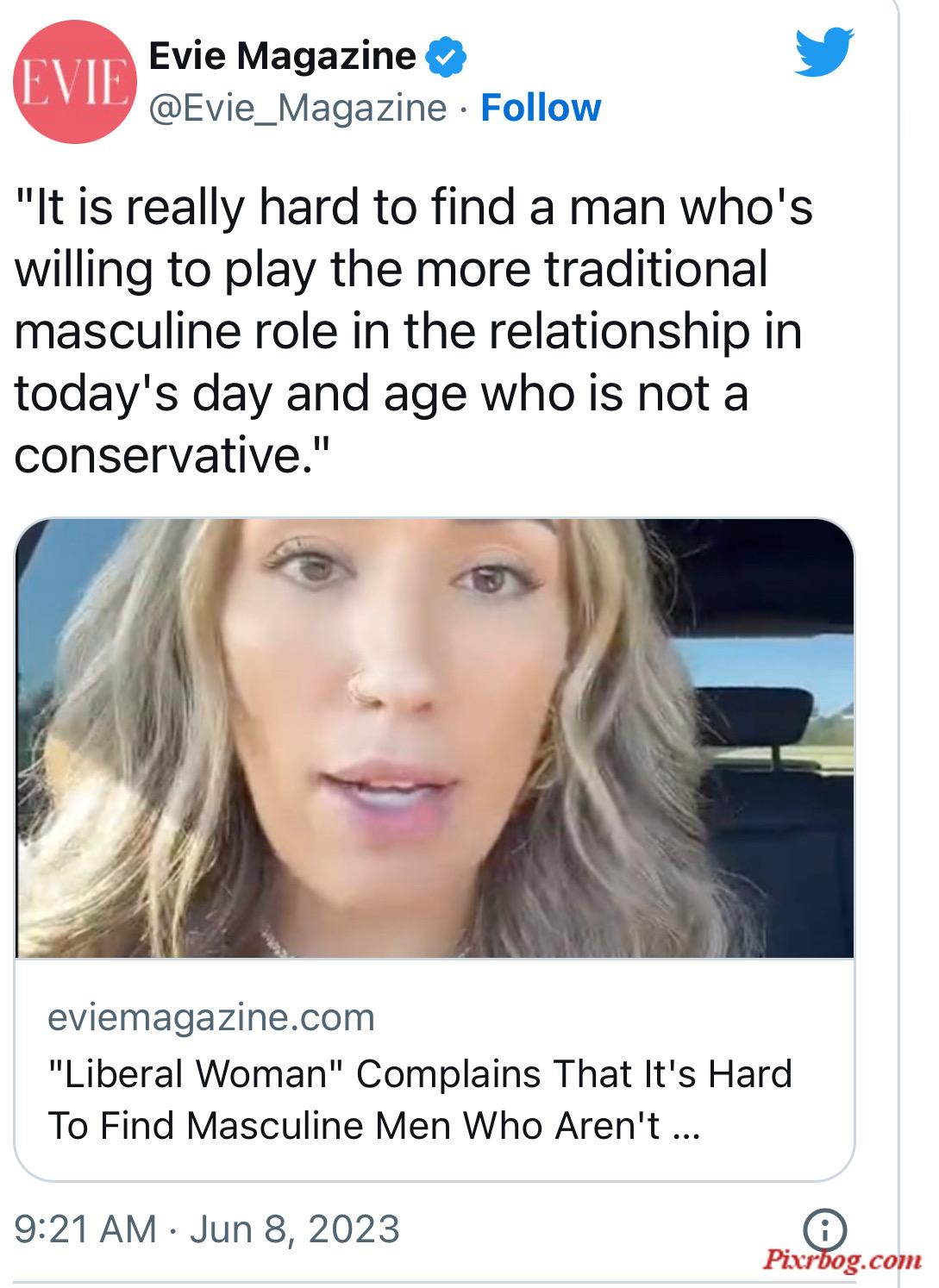
Task: Click the "Jun 8, 2023" date text
Action: (x=295, y=1229)
